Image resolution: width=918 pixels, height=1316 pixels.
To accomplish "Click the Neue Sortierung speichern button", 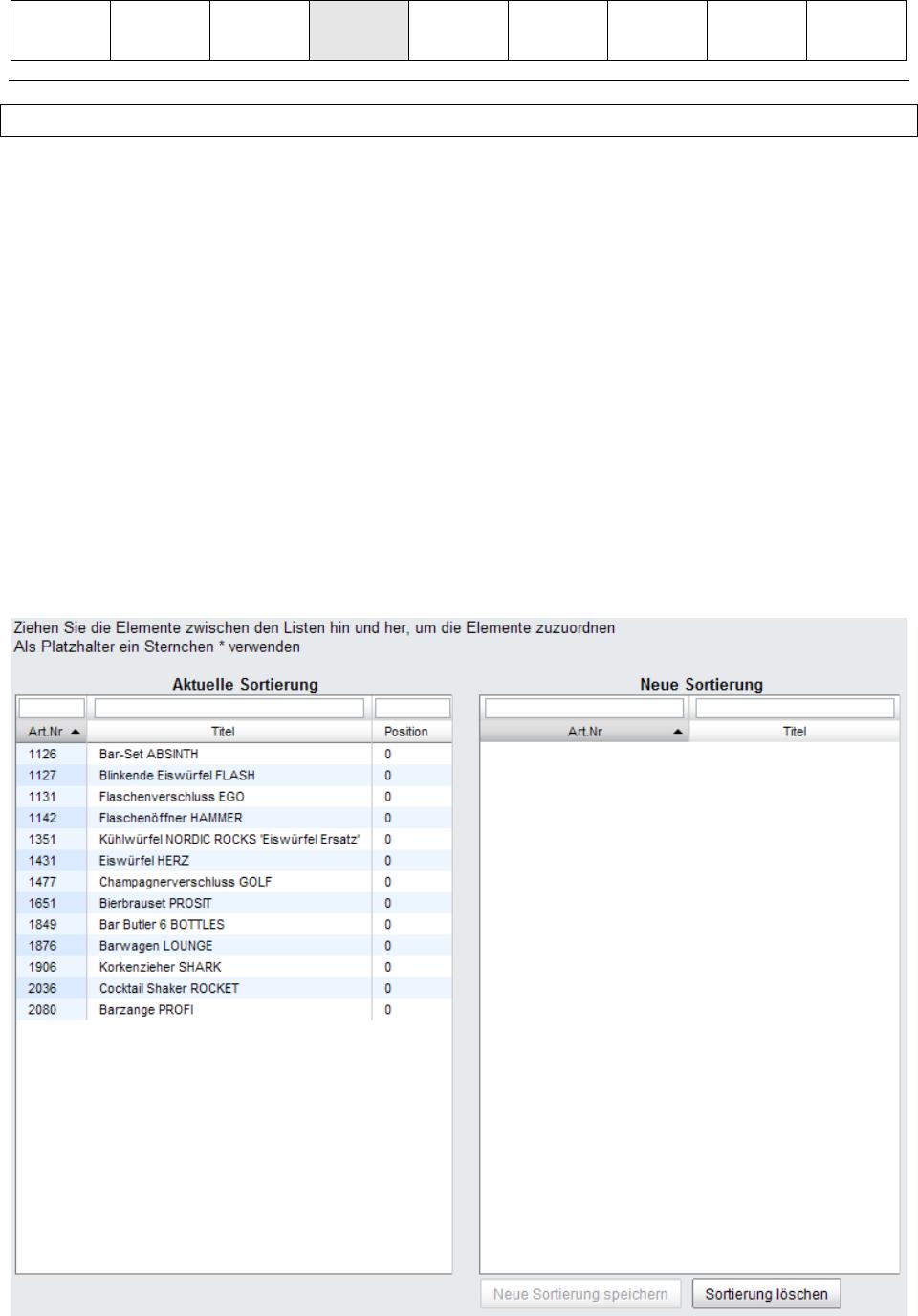I will (x=580, y=1294).
